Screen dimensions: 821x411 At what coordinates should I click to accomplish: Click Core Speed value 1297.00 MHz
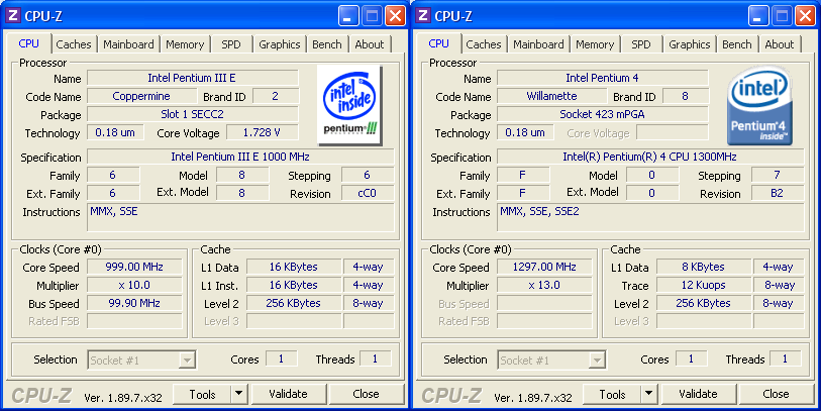[x=545, y=267]
